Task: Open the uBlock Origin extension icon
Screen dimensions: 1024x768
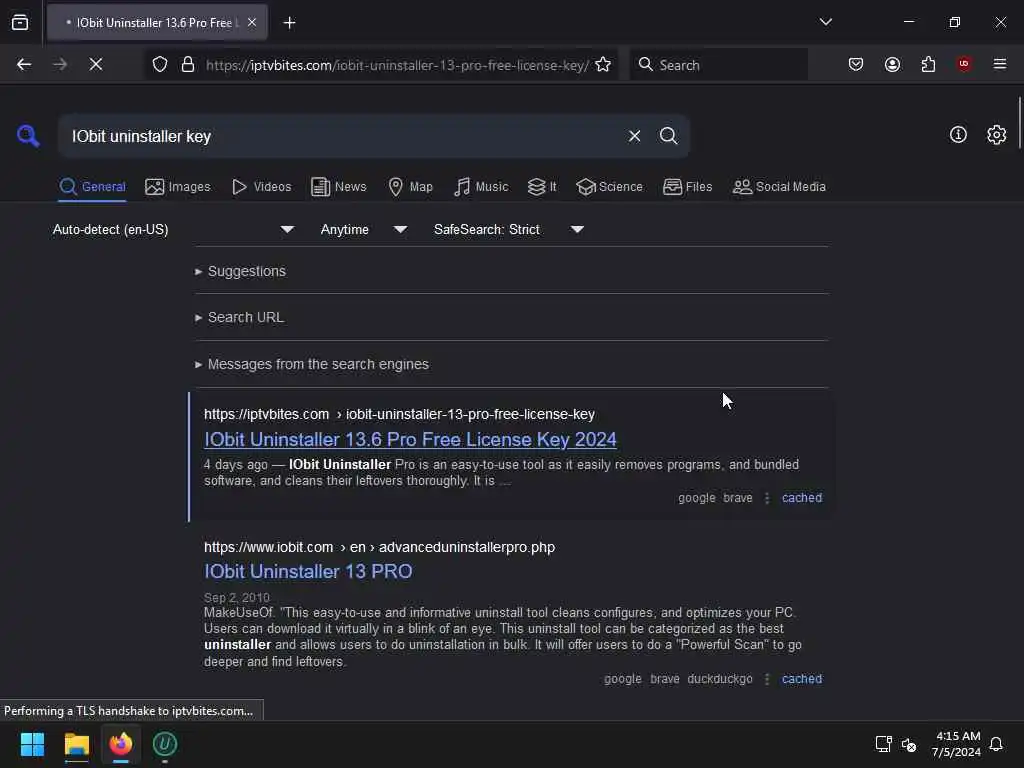Action: click(x=964, y=64)
